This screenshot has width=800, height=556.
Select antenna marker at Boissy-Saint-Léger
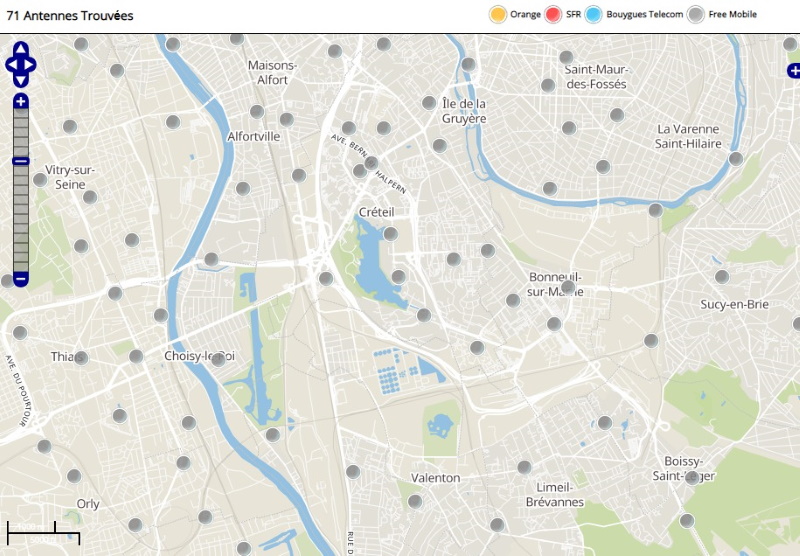click(x=692, y=478)
